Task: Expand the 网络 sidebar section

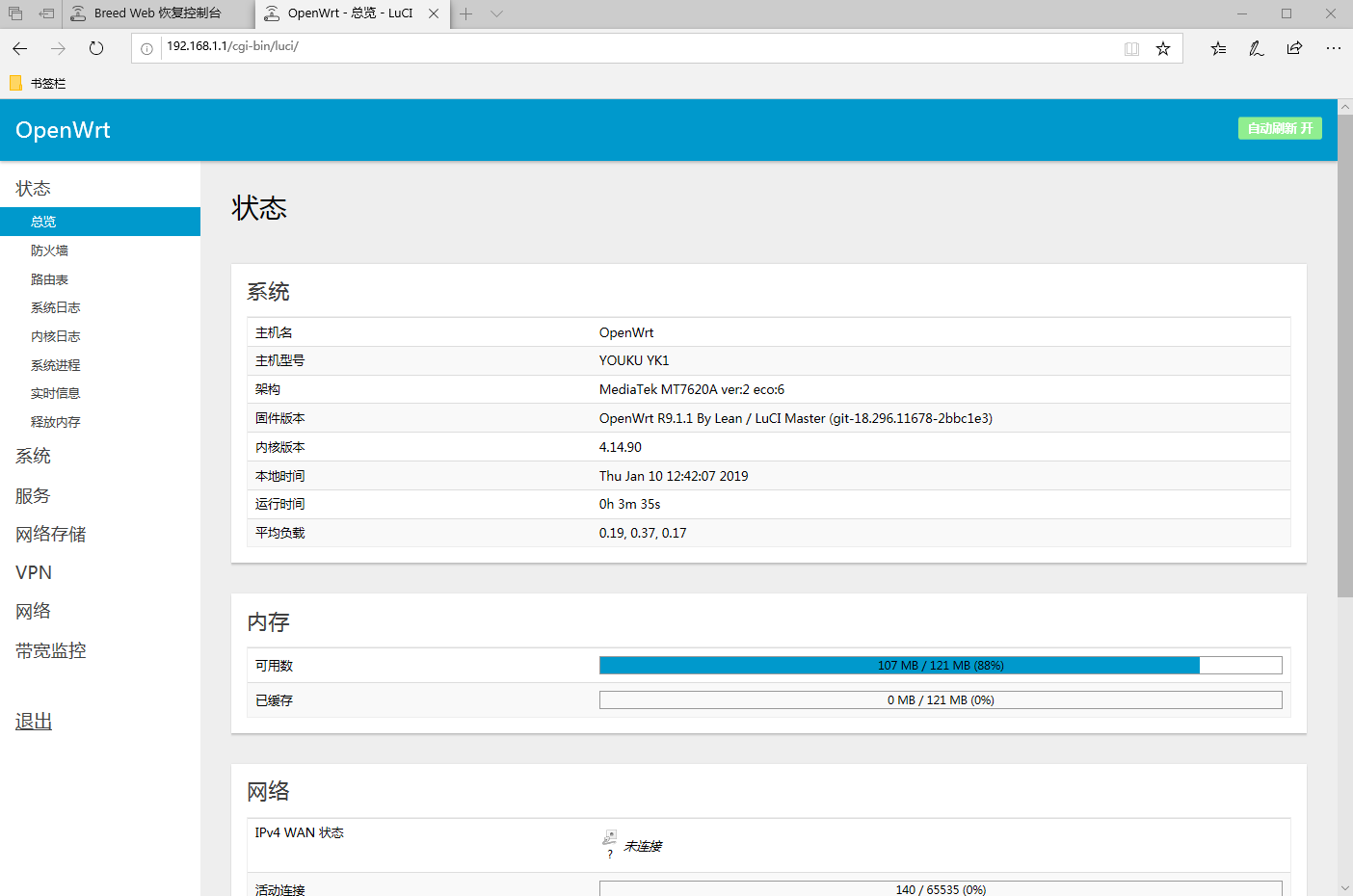Action: click(33, 611)
